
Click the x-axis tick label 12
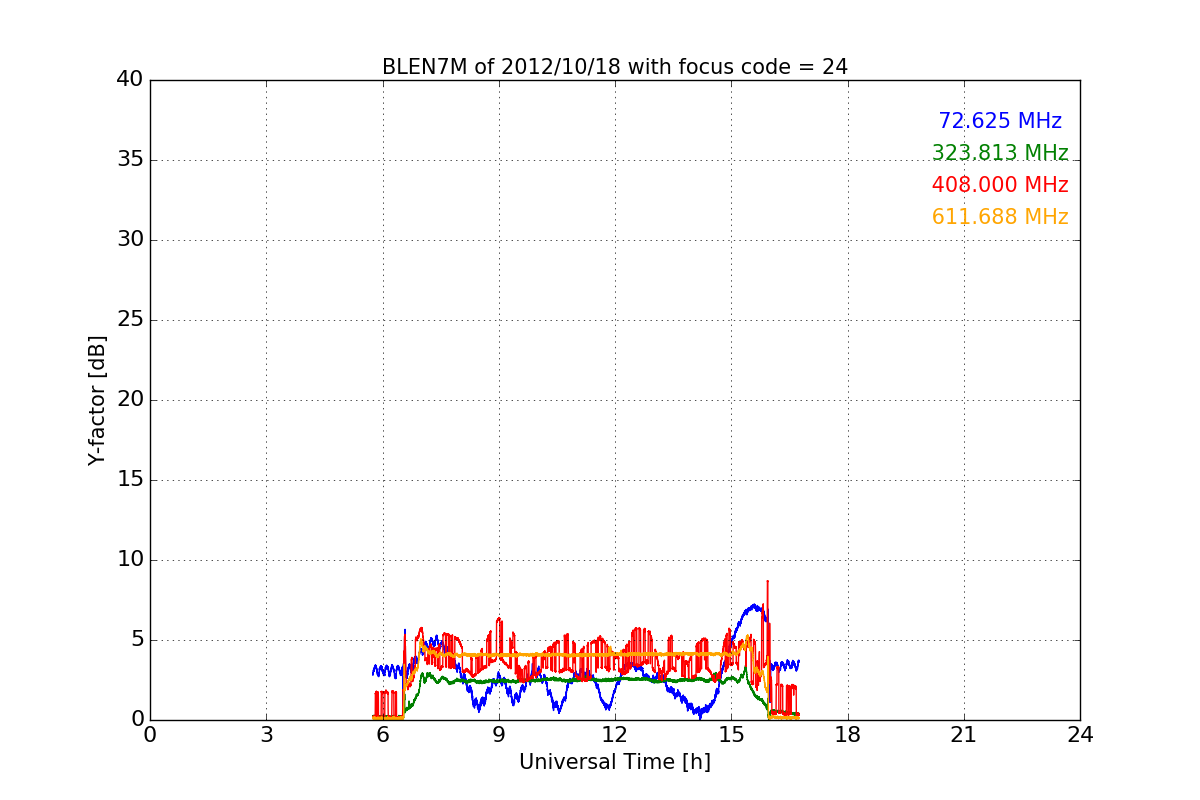coord(615,735)
